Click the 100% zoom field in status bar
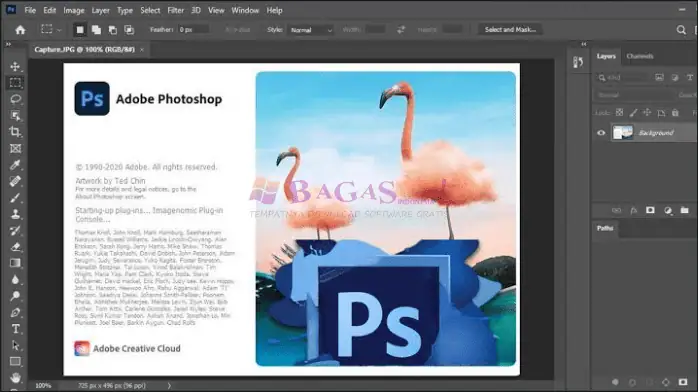Screen dimensions: 698x392 pos(43,386)
